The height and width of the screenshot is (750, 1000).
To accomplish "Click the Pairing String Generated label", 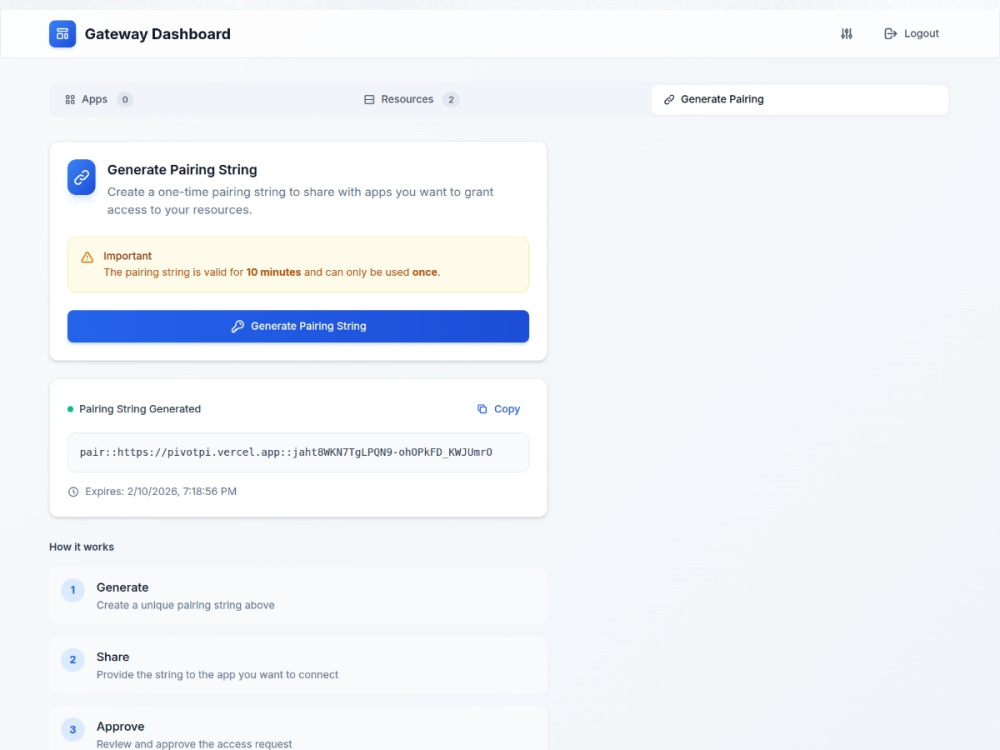I will tap(140, 409).
